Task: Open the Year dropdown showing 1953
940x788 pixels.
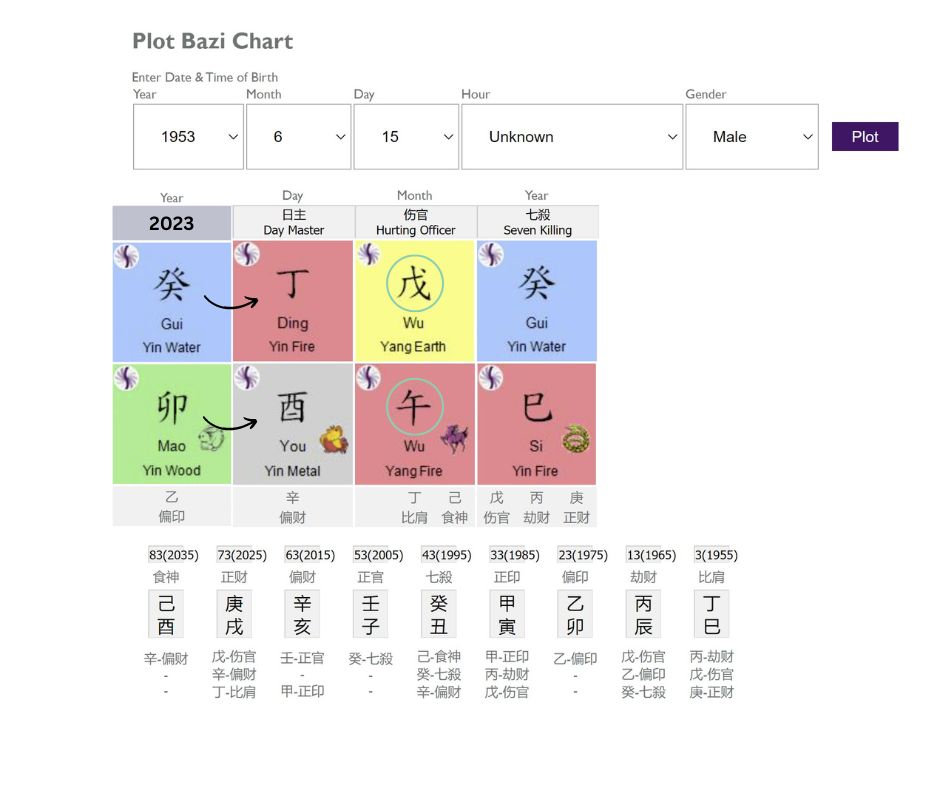Action: coord(188,137)
